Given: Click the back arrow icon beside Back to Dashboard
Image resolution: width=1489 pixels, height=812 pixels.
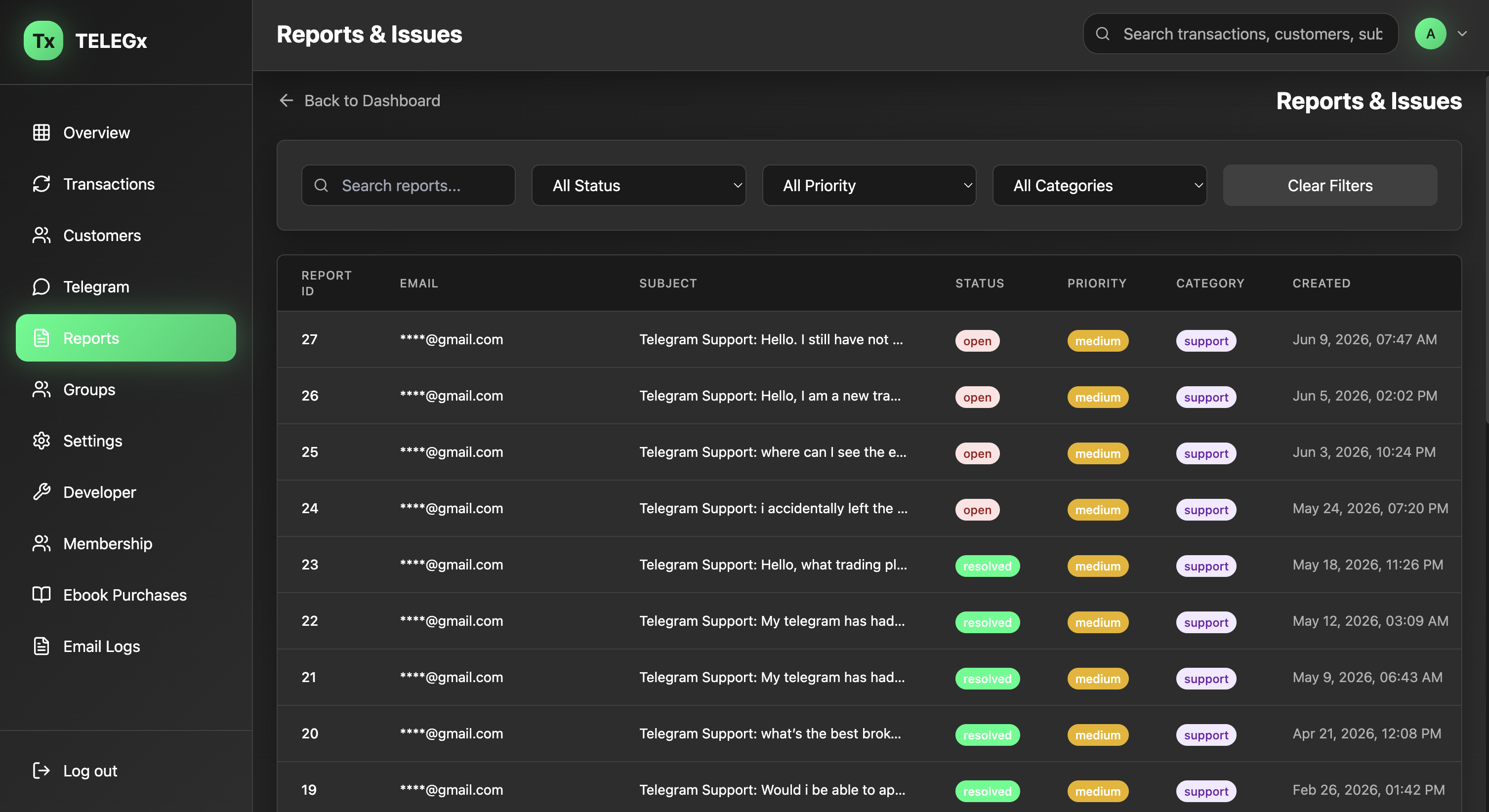Looking at the screenshot, I should tap(287, 101).
